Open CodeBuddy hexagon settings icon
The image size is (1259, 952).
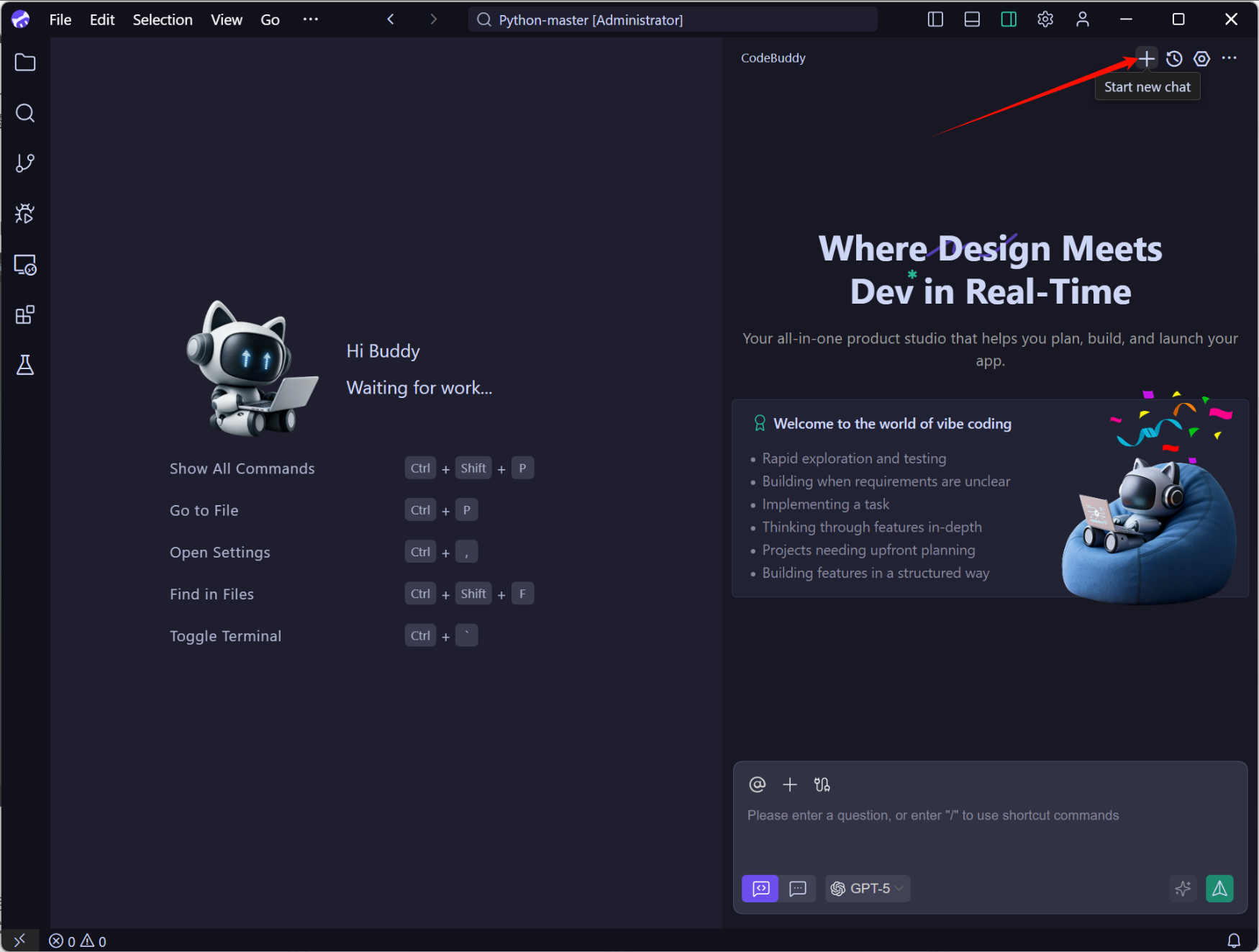[x=1201, y=58]
